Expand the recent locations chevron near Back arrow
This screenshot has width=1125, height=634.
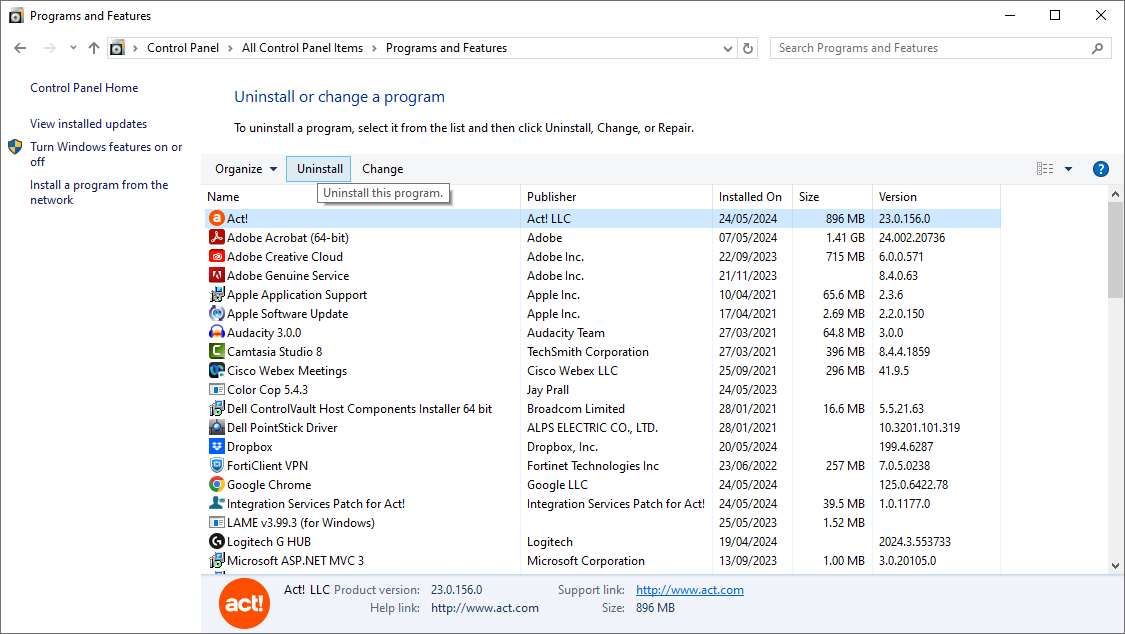72,47
